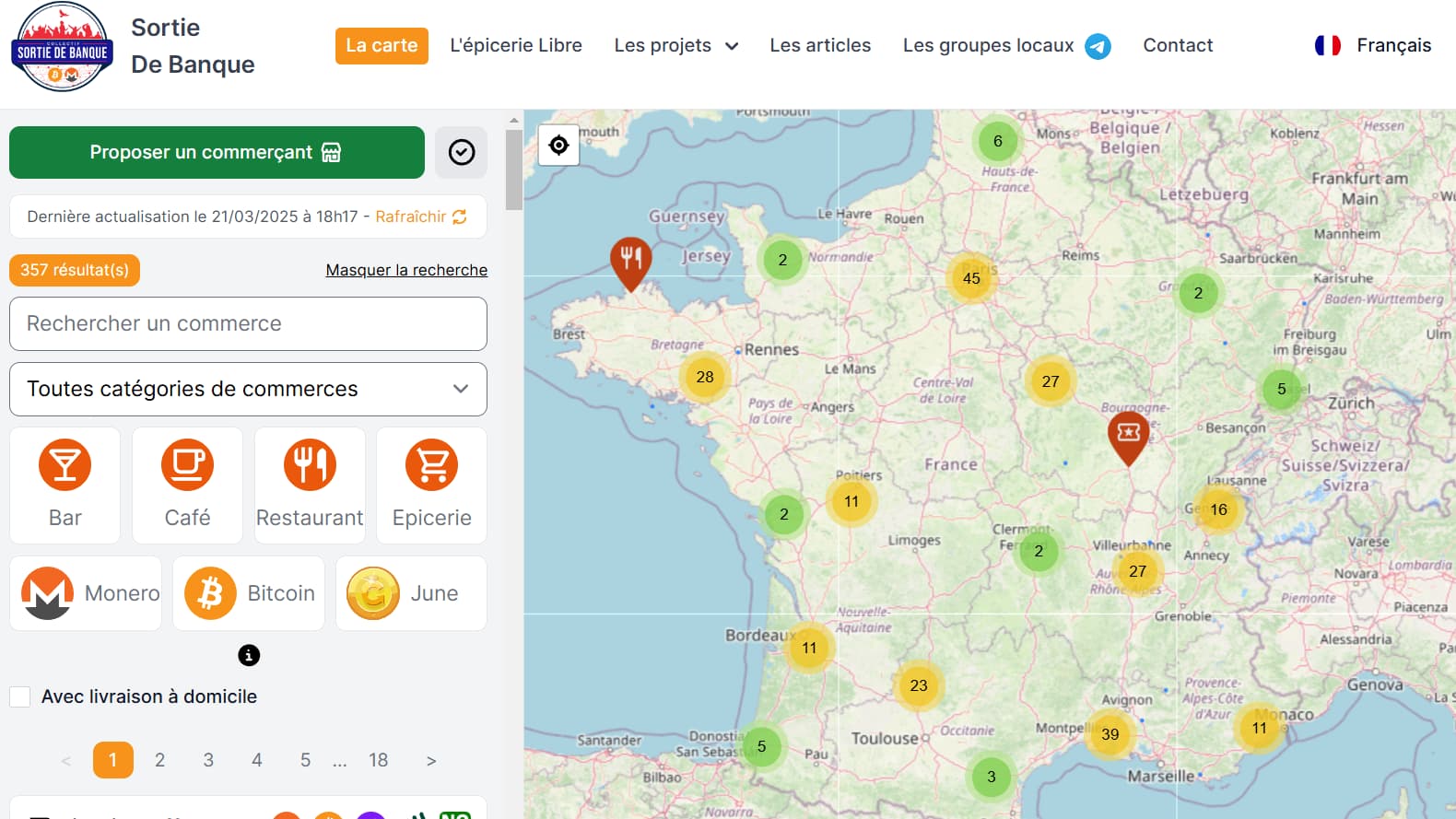
Task: Open the Français language selector
Action: click(x=1373, y=45)
